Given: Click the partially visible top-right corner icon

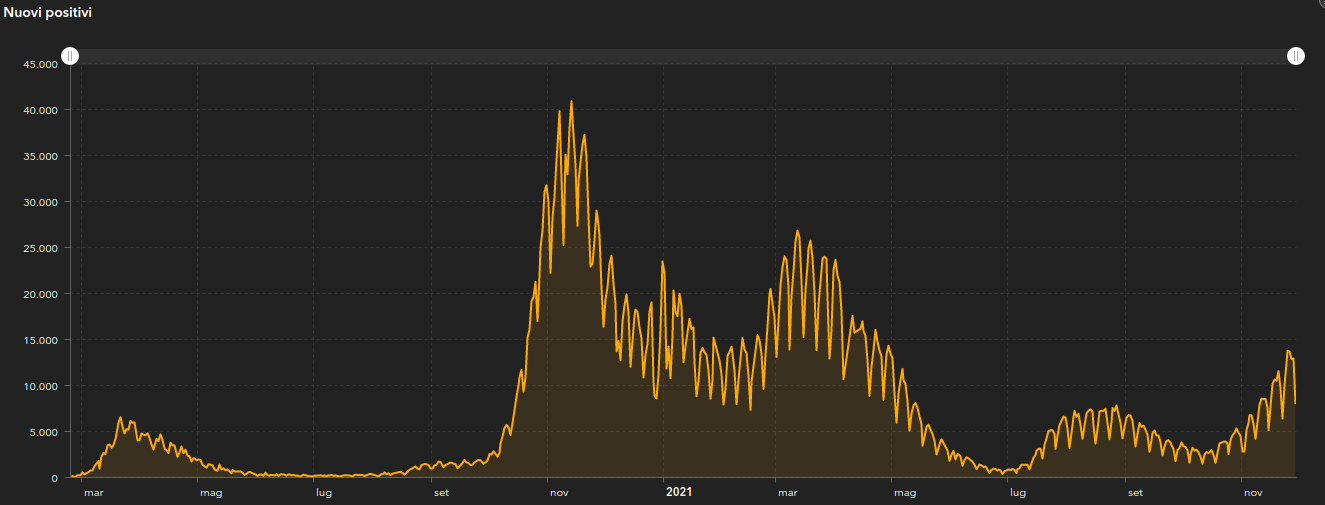Looking at the screenshot, I should pos(1319,3).
